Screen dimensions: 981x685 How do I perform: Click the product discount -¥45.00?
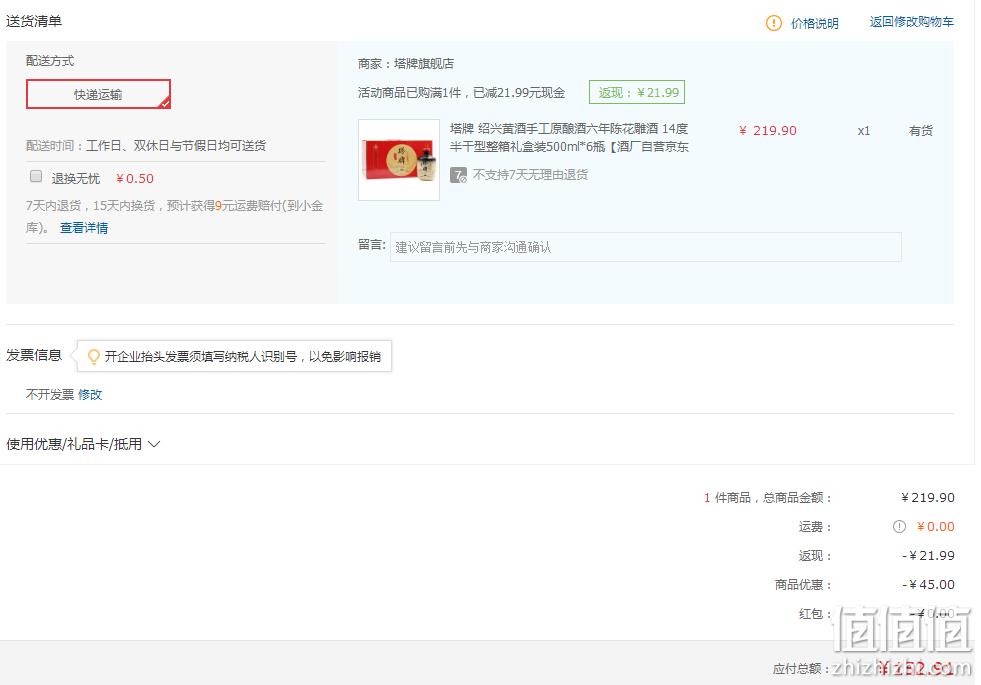(x=928, y=585)
